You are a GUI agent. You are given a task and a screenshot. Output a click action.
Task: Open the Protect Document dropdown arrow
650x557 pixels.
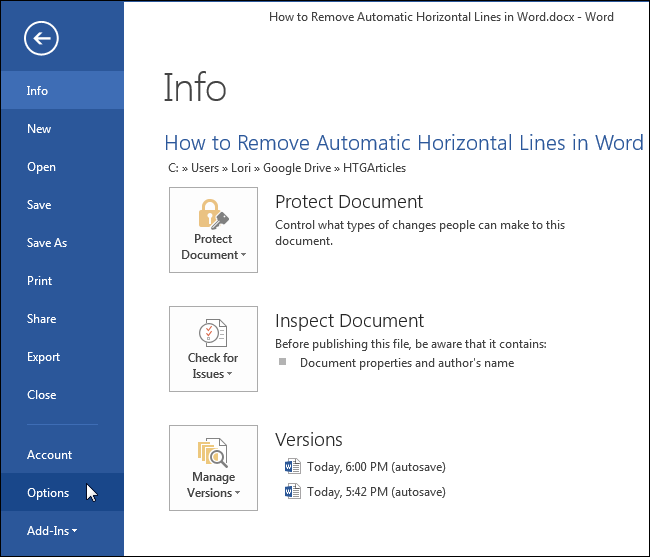pos(242,256)
